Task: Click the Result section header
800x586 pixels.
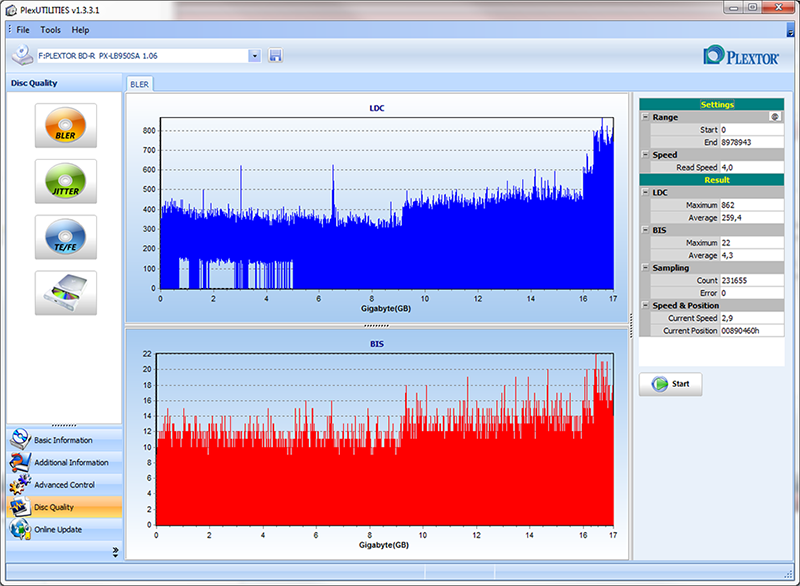Action: (712, 180)
